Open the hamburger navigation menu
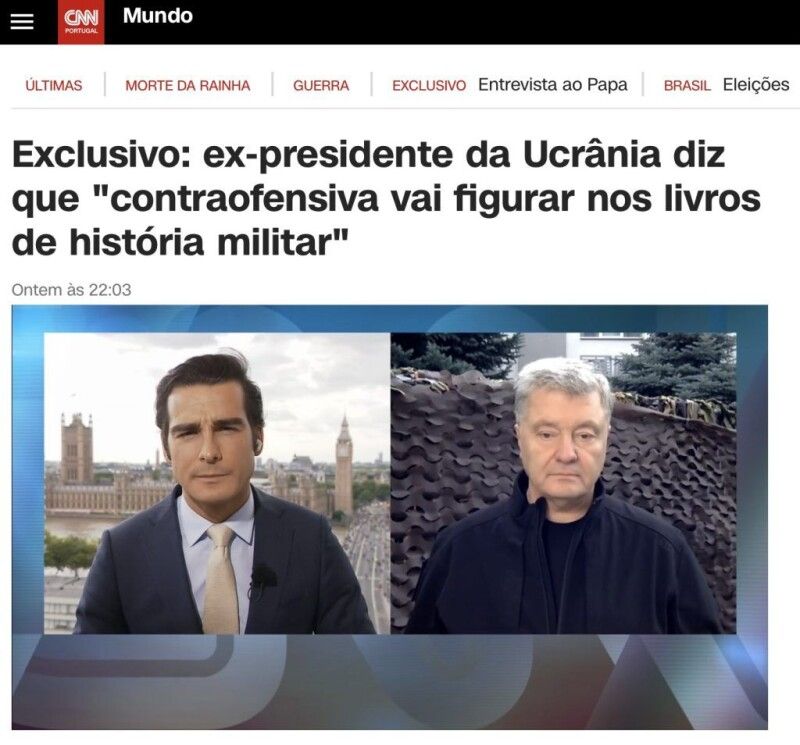The height and width of the screenshot is (745, 800). point(21,22)
